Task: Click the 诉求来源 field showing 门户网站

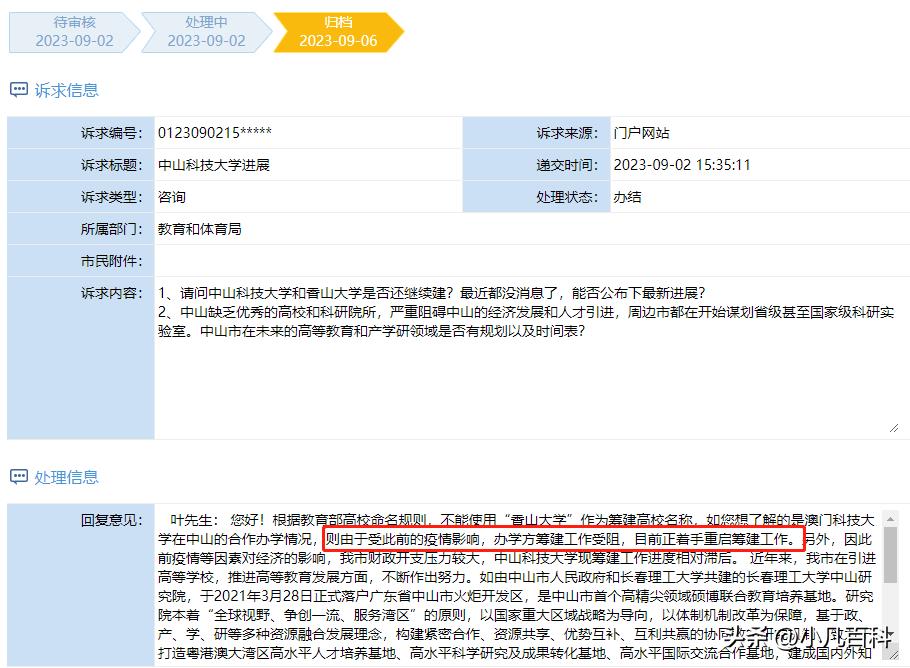Action: pos(754,133)
